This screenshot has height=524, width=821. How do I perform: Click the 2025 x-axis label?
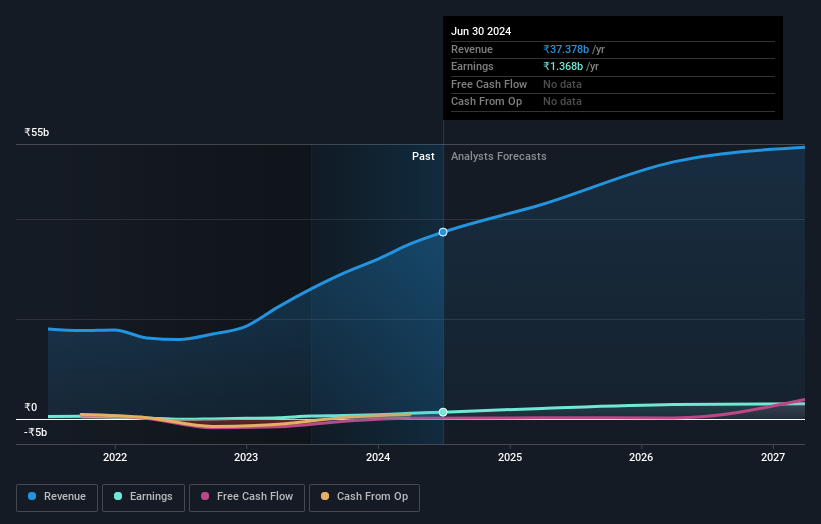pyautogui.click(x=510, y=457)
